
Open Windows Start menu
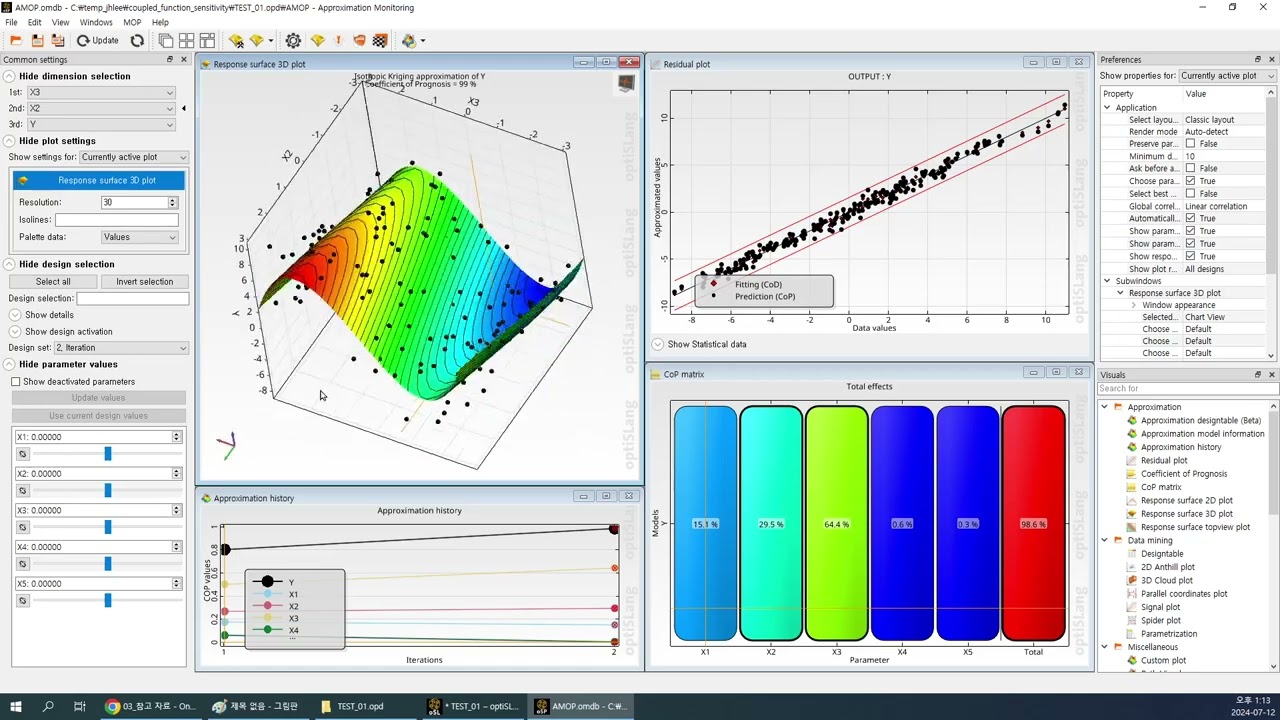[16, 706]
